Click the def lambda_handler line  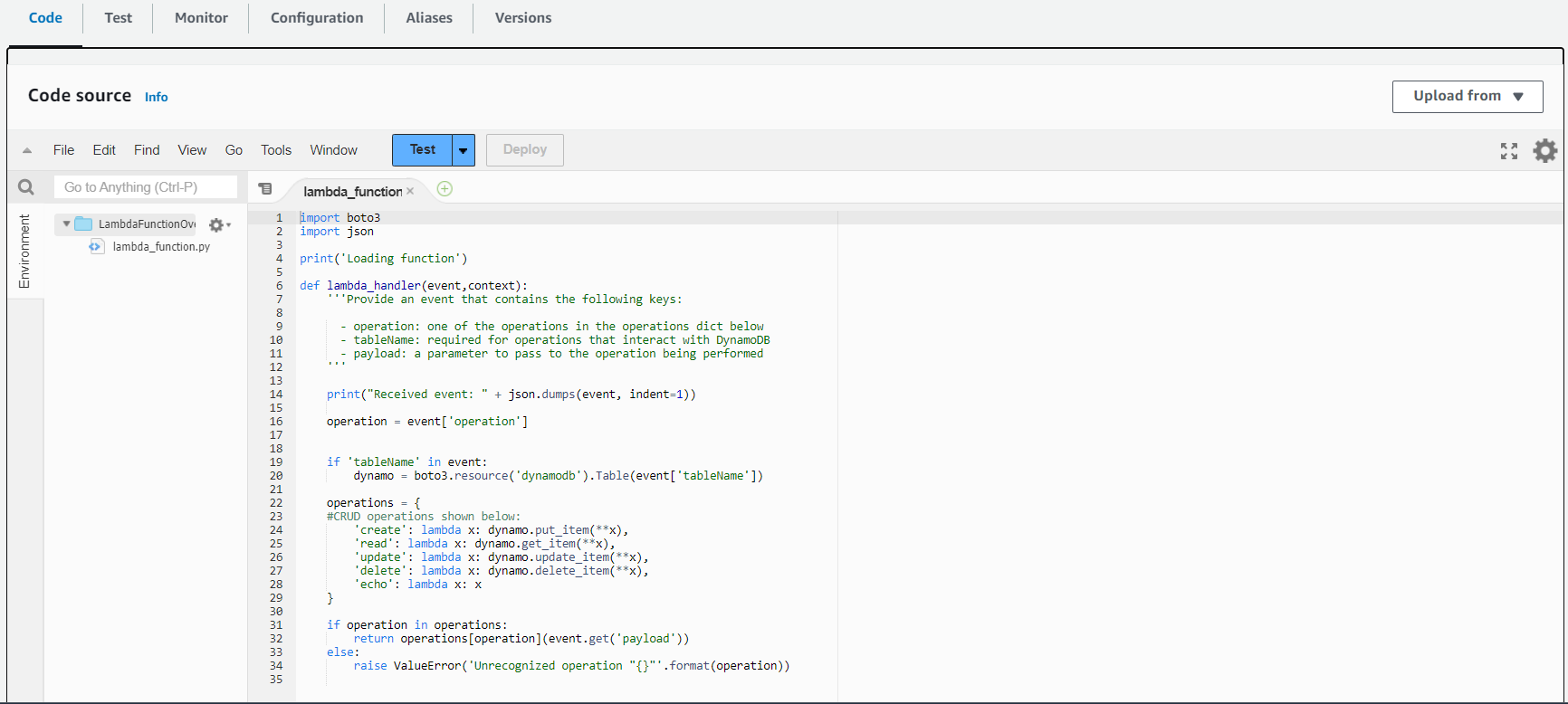click(414, 286)
